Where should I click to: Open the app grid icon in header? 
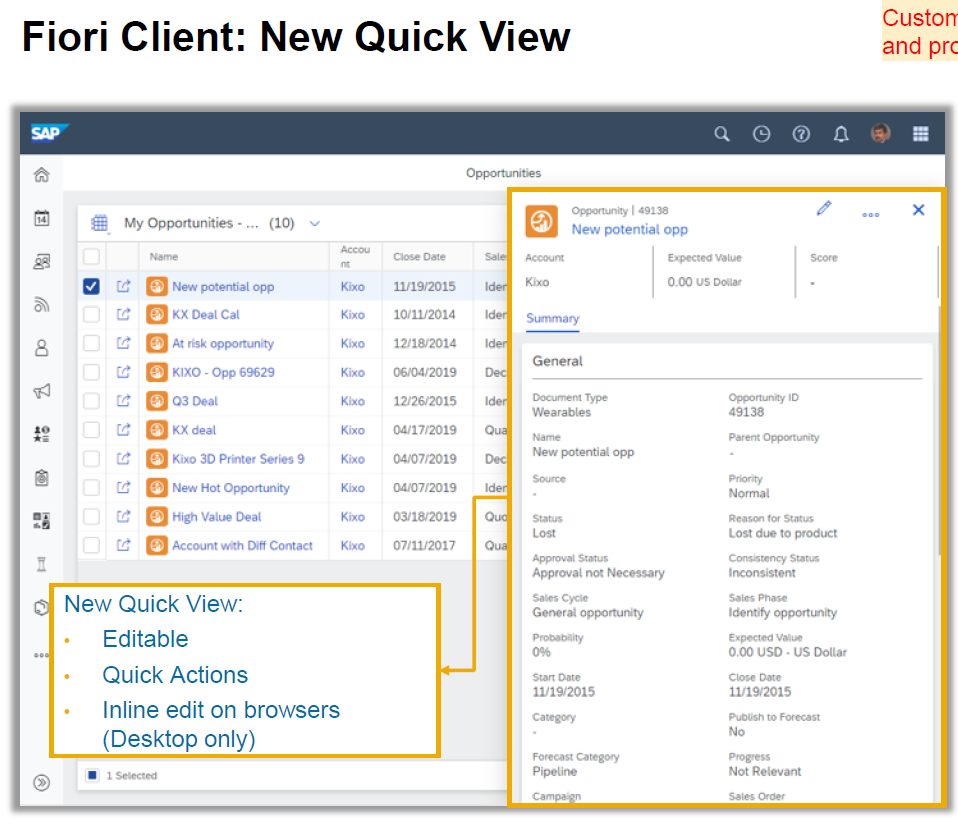pyautogui.click(x=921, y=134)
